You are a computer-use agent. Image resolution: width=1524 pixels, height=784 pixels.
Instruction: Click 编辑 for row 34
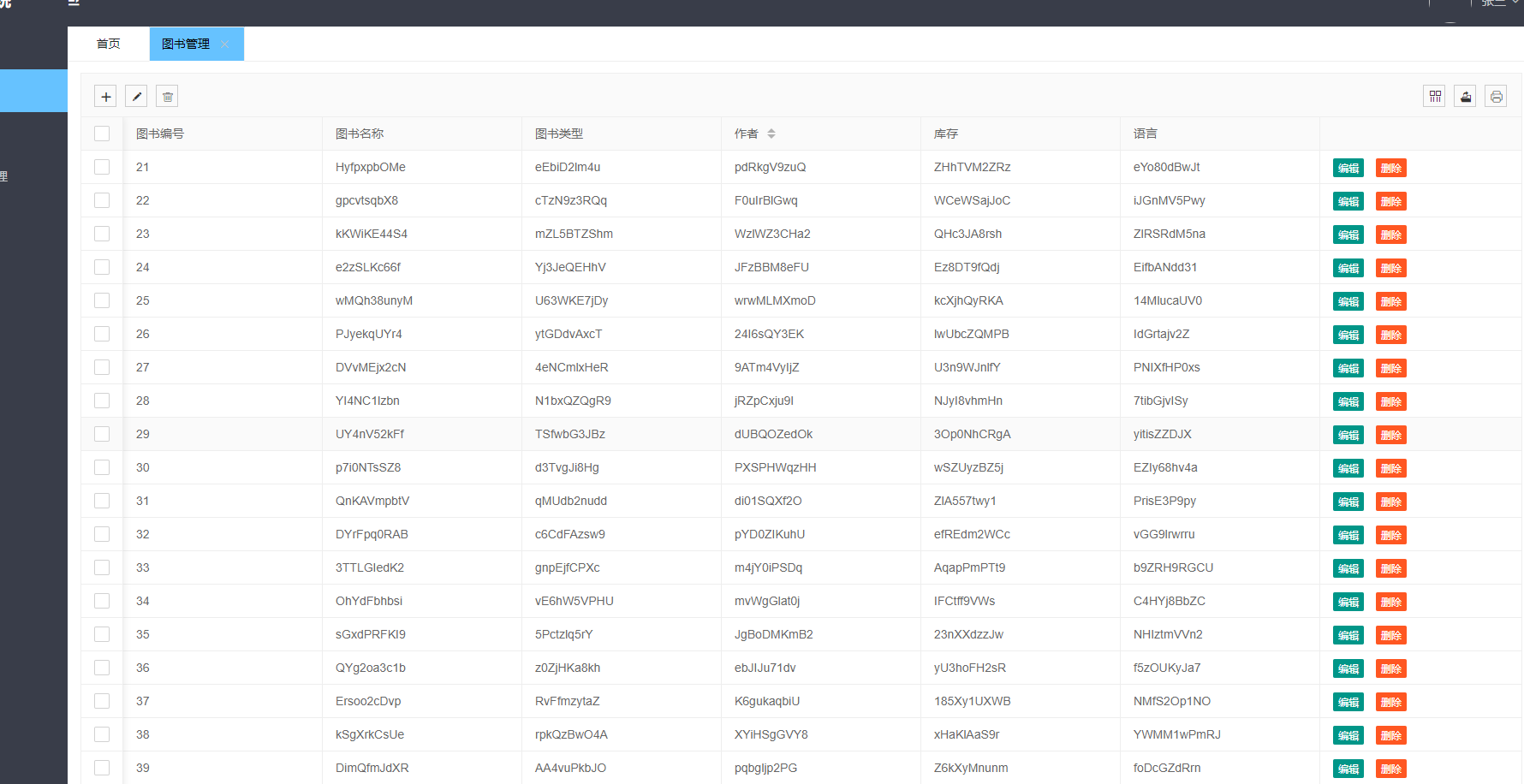tap(1348, 602)
